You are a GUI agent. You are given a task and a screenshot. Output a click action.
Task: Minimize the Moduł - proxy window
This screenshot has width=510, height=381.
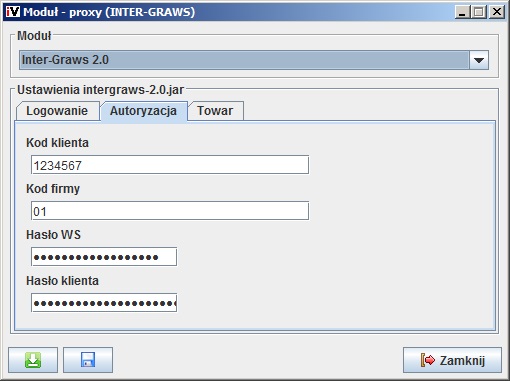[x=462, y=12]
